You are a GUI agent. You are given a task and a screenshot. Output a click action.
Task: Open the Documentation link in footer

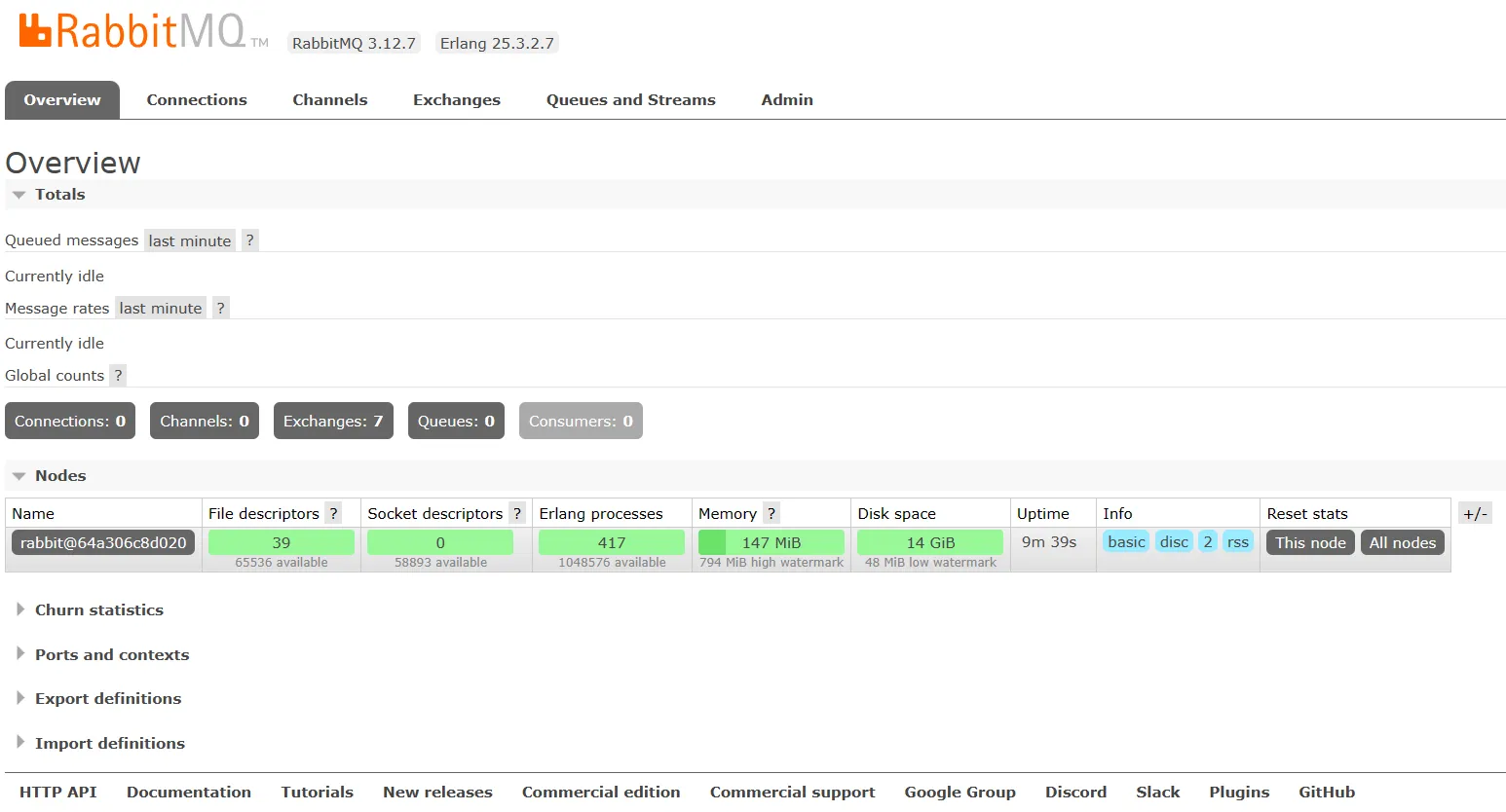189,793
